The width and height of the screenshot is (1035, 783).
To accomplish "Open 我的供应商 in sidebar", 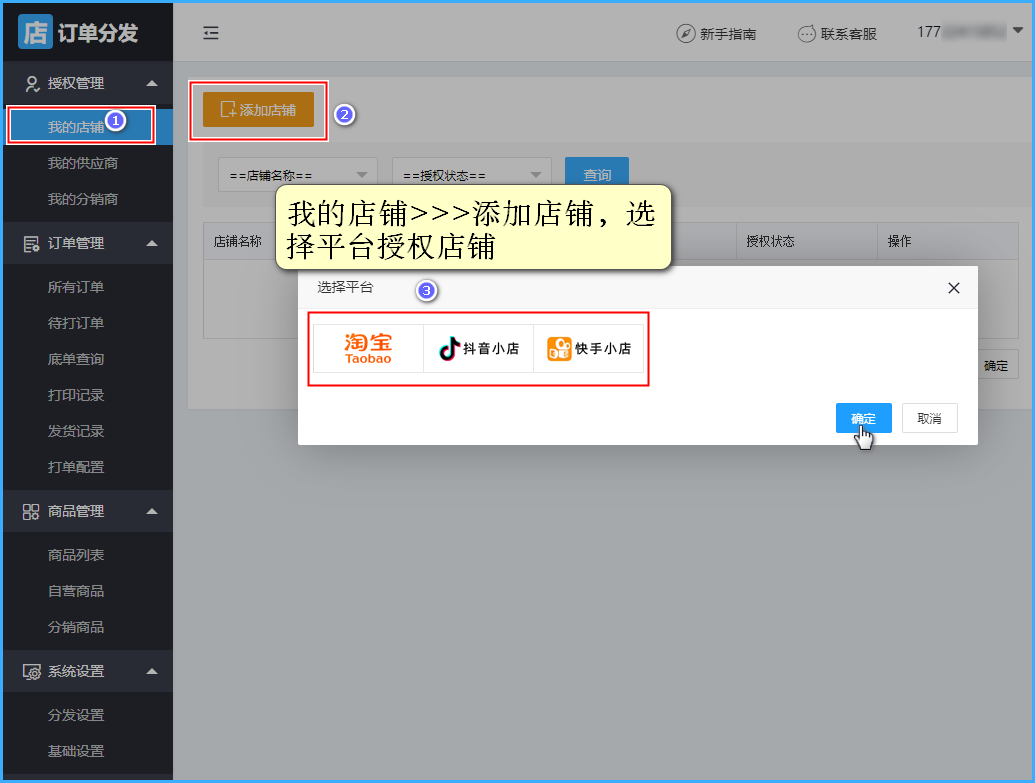I will [x=83, y=163].
